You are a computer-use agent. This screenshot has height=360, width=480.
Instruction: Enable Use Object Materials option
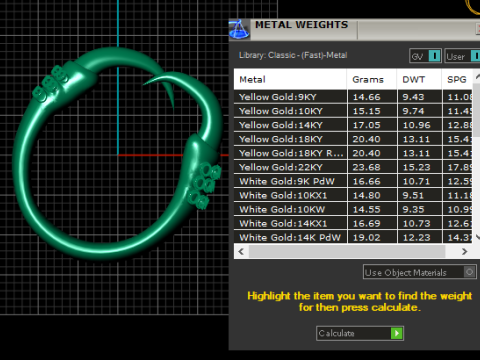point(419,272)
